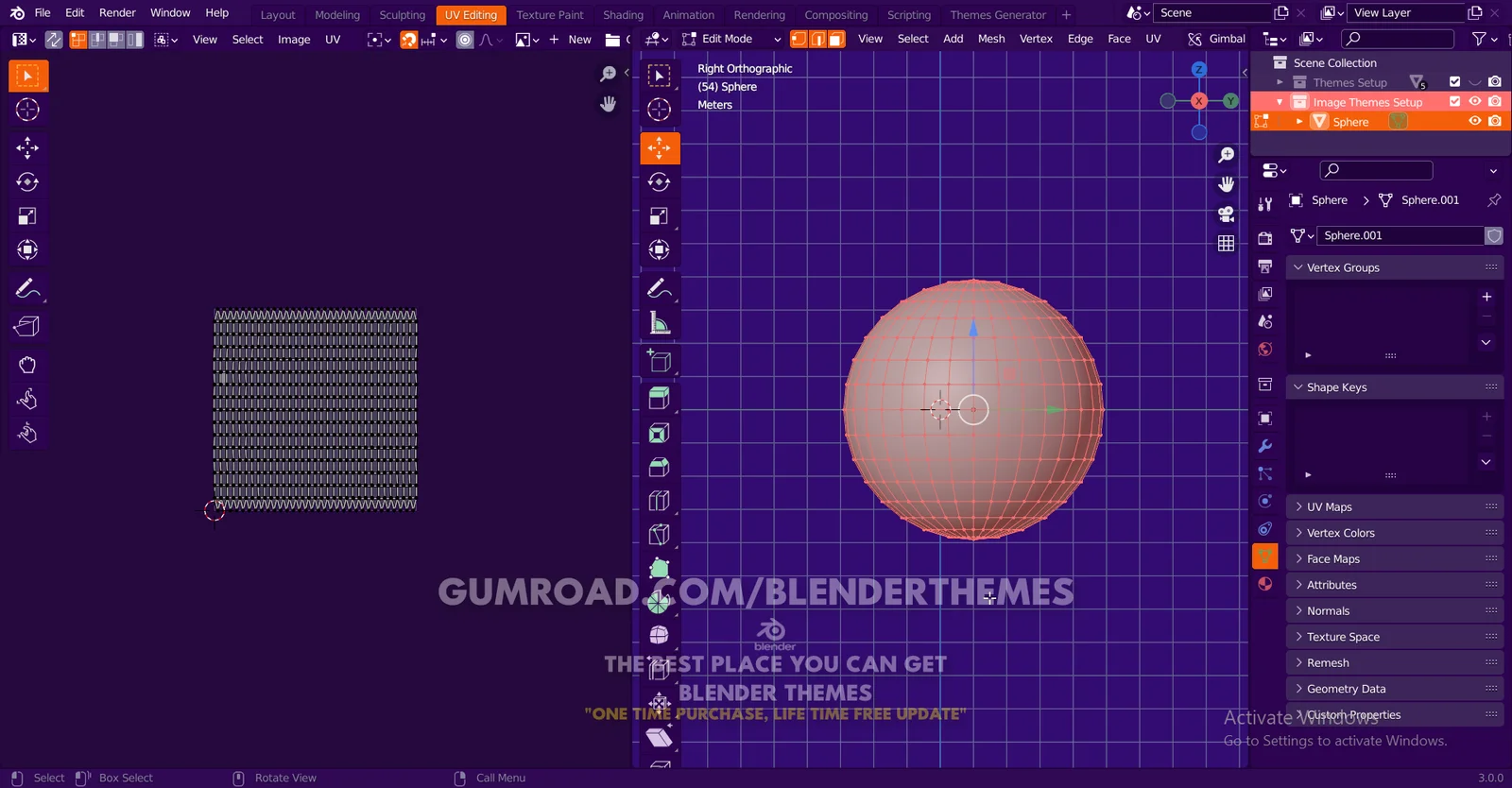The width and height of the screenshot is (1512, 788).
Task: Select the Cursor tool in UV editor
Action: pyautogui.click(x=27, y=110)
